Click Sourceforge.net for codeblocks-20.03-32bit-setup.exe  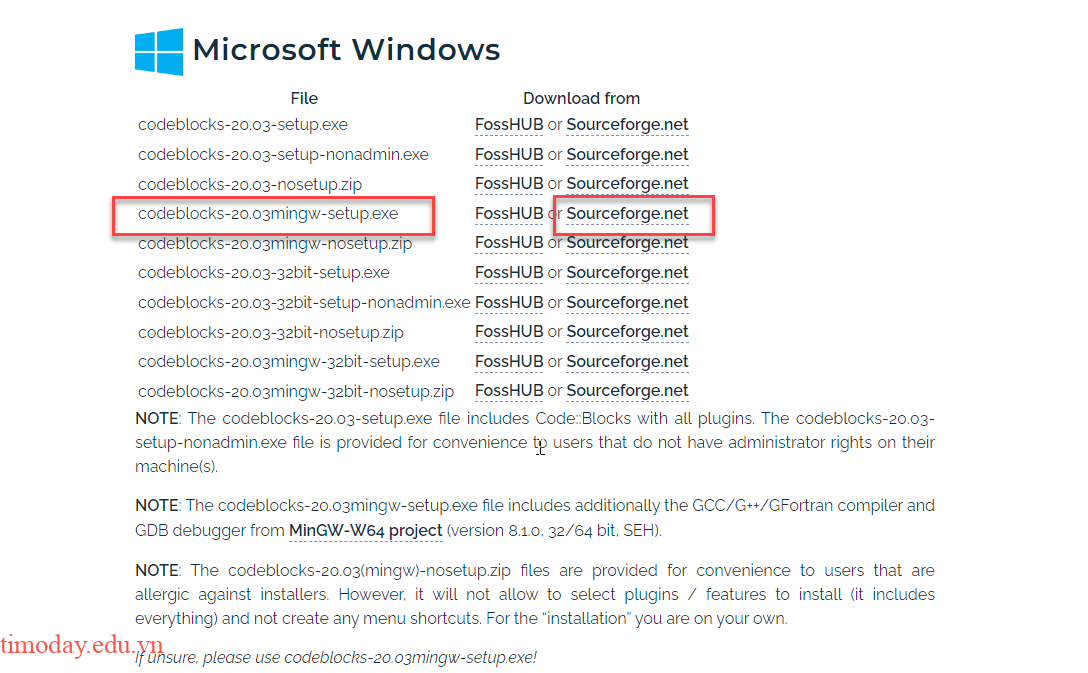click(627, 273)
